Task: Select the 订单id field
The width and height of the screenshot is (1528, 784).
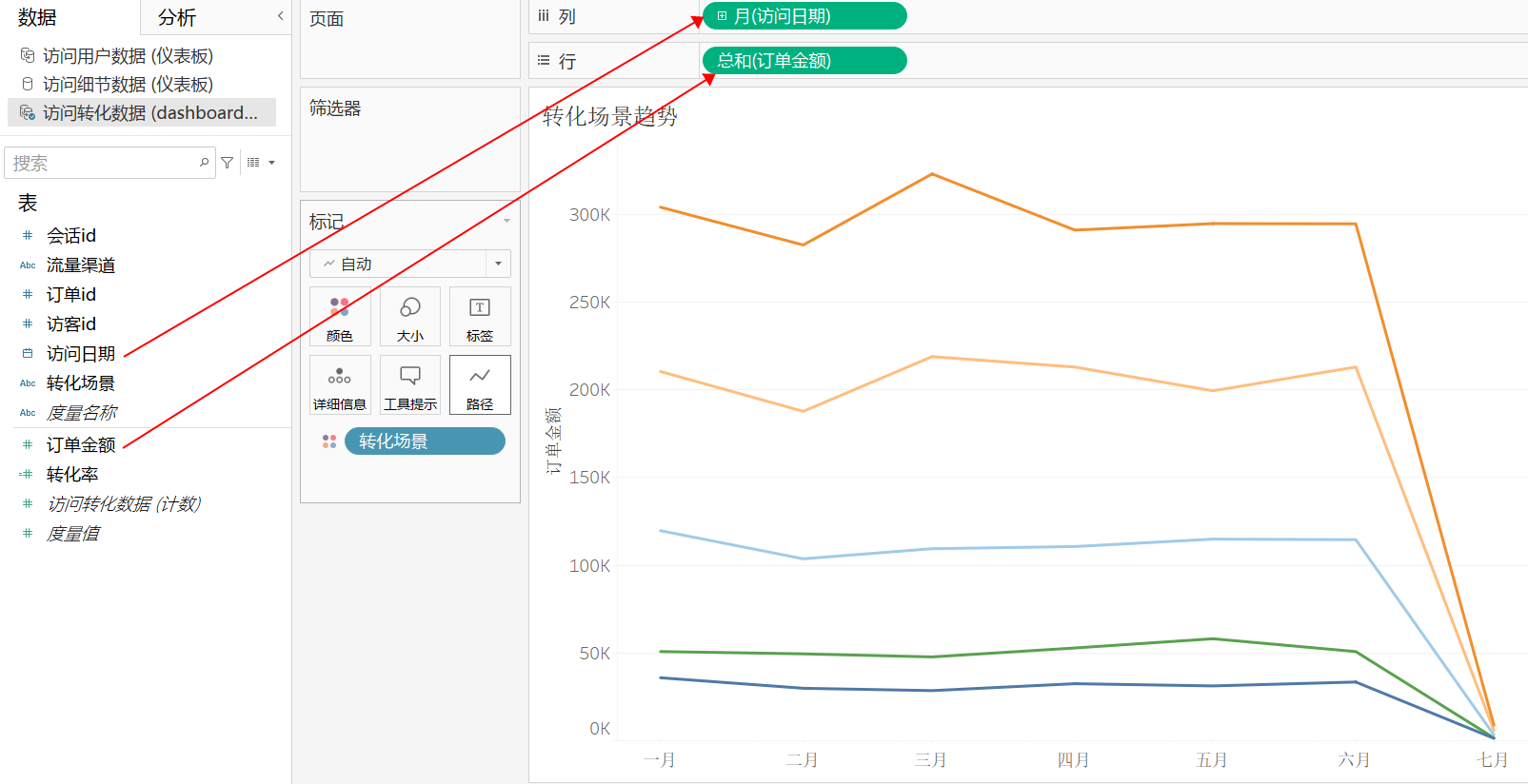Action: click(71, 294)
